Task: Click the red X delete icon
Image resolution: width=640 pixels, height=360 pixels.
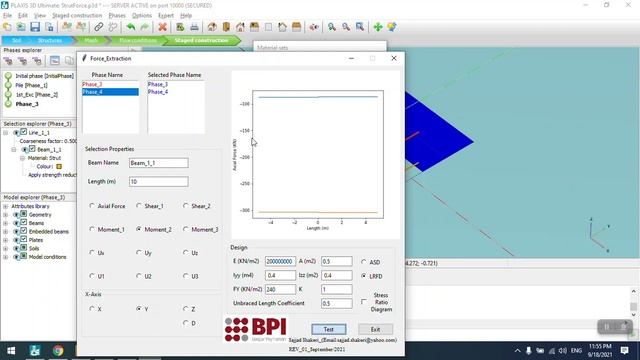Action: [x=162, y=27]
